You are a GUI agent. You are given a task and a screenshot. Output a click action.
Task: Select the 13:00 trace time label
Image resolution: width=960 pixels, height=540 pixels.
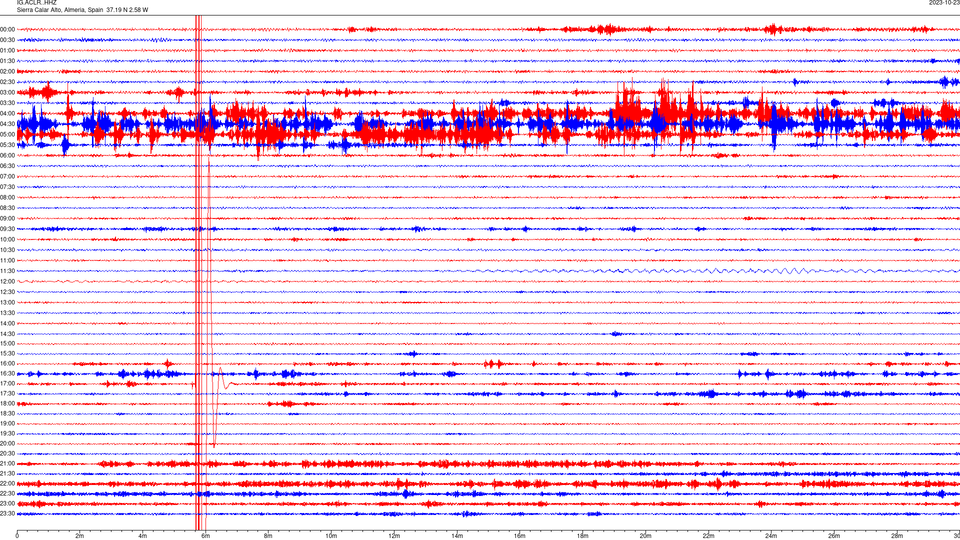(7, 302)
